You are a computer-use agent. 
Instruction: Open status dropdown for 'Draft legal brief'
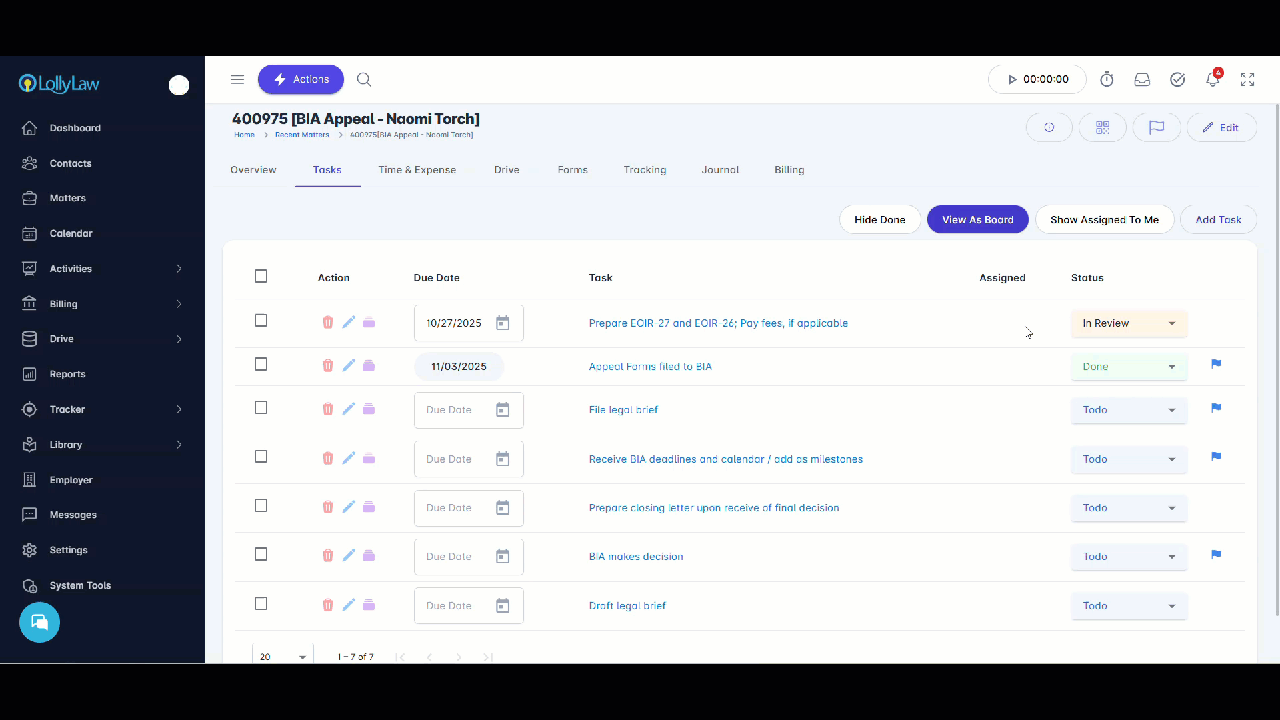[1129, 606]
